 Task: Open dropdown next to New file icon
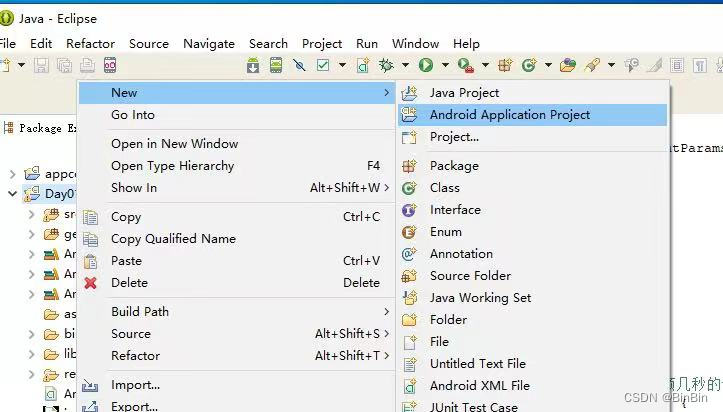tap(21, 65)
